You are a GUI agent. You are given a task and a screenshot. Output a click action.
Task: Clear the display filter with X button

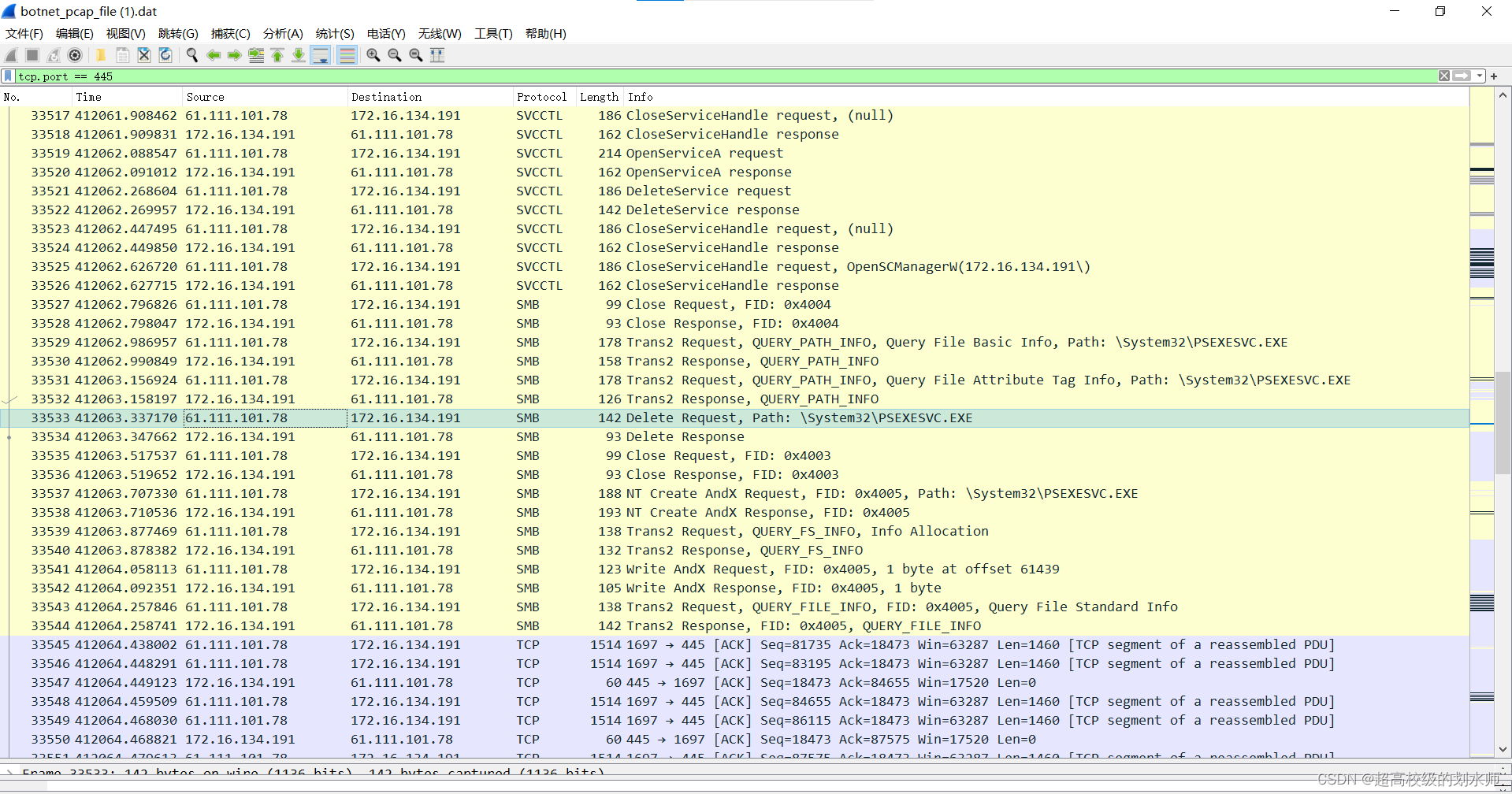[x=1443, y=76]
